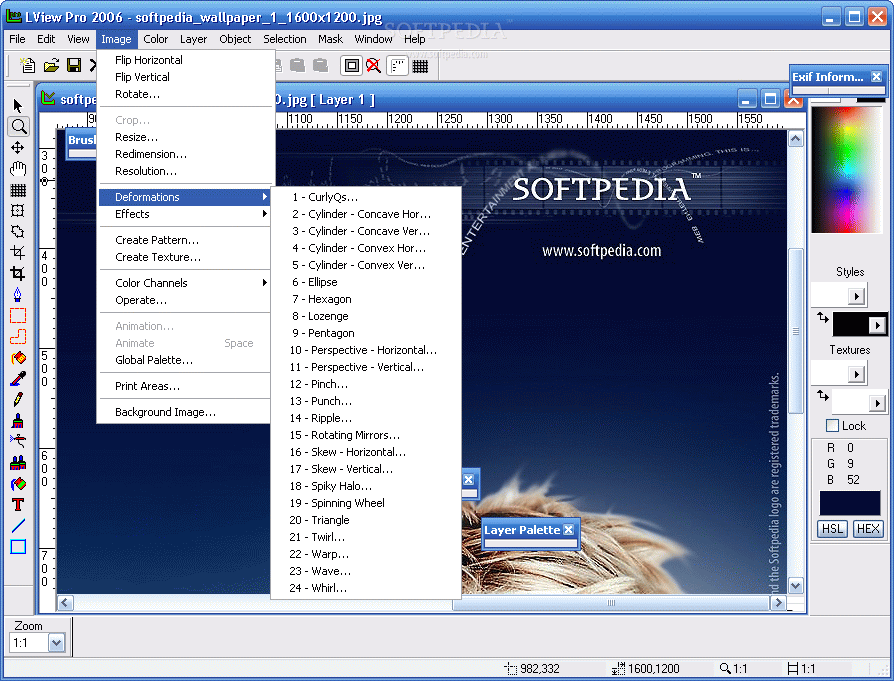Choose 14 - Ripple... deformation

point(365,418)
